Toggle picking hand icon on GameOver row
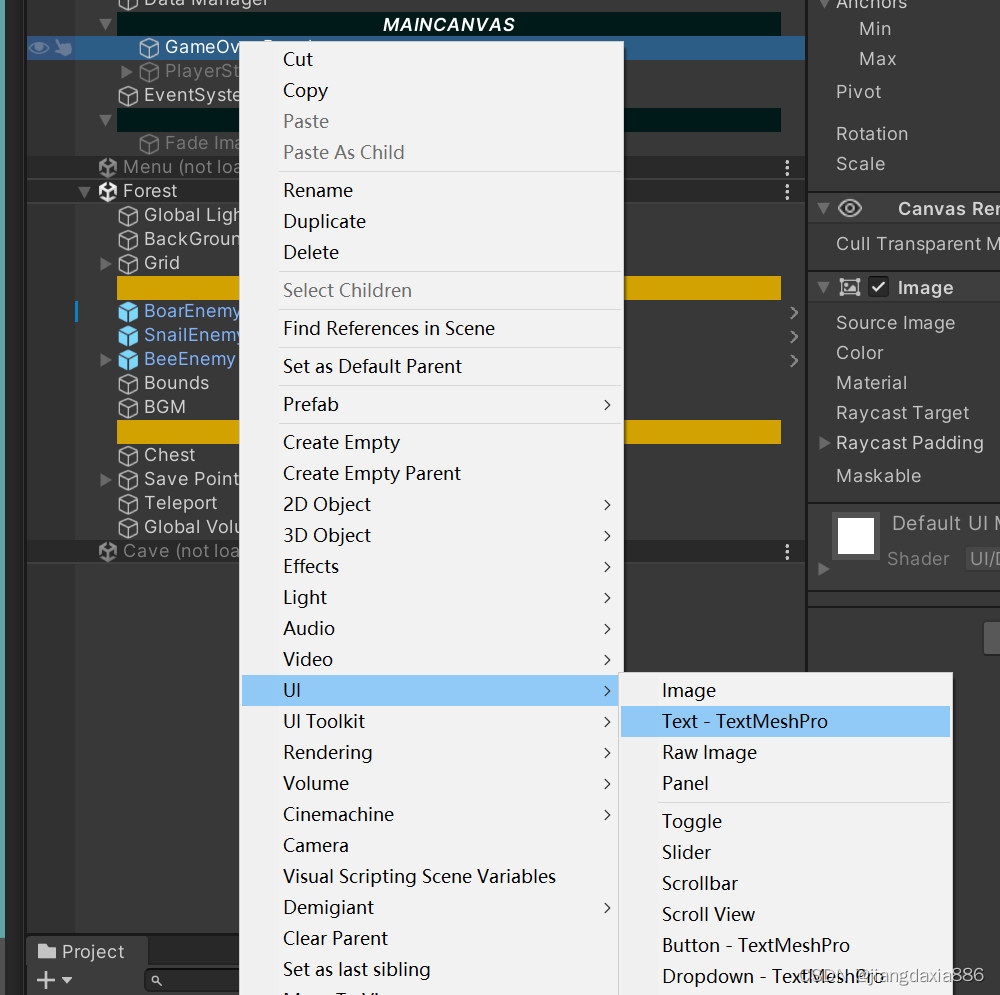Viewport: 1000px width, 995px height. [x=63, y=48]
